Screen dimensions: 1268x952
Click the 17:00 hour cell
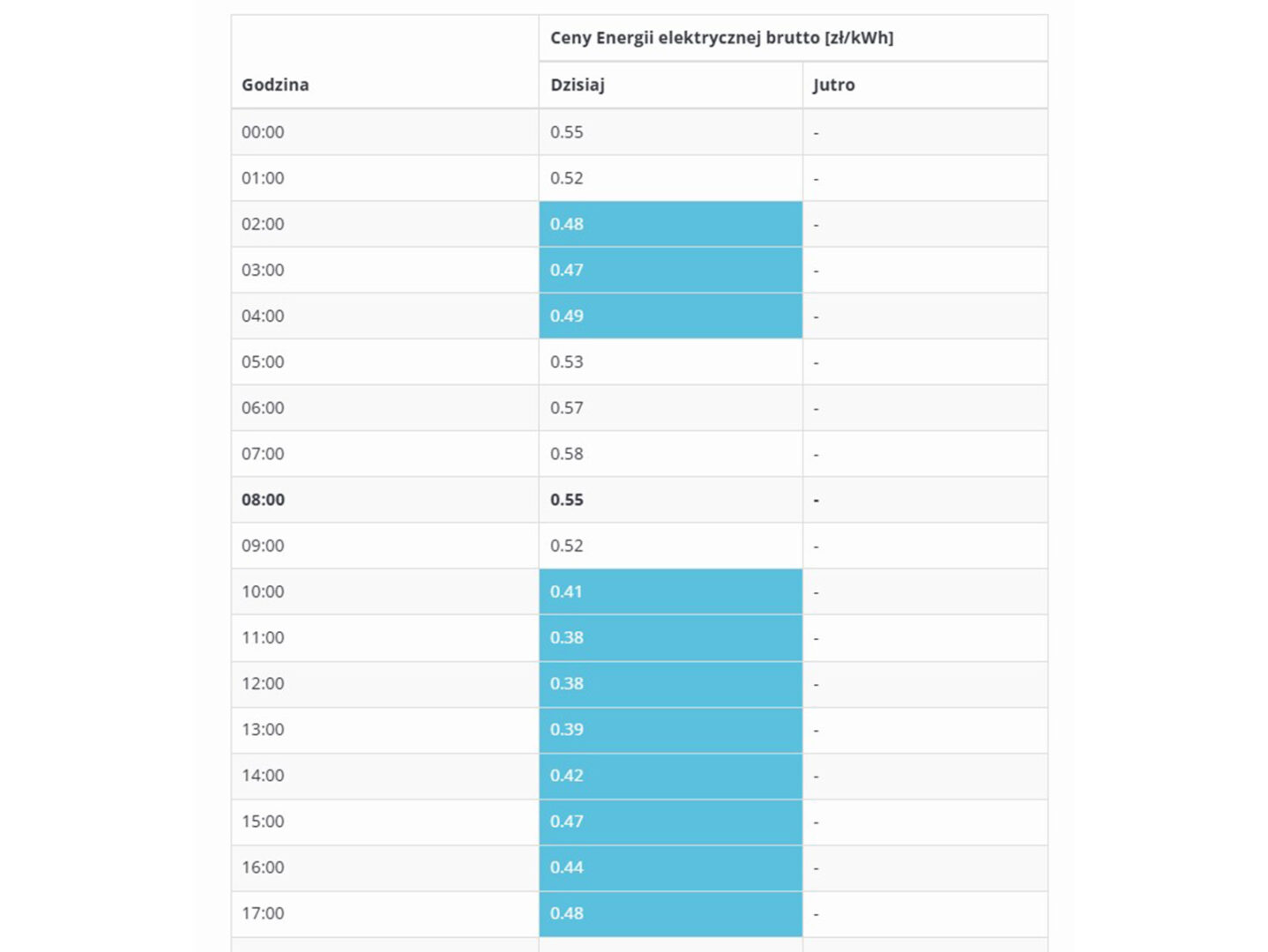pyautogui.click(x=263, y=913)
